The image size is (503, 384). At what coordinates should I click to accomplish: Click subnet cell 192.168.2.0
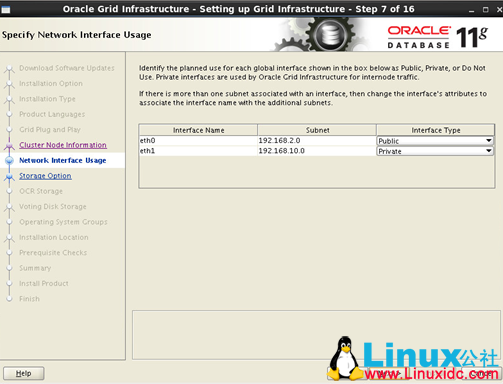[317, 141]
